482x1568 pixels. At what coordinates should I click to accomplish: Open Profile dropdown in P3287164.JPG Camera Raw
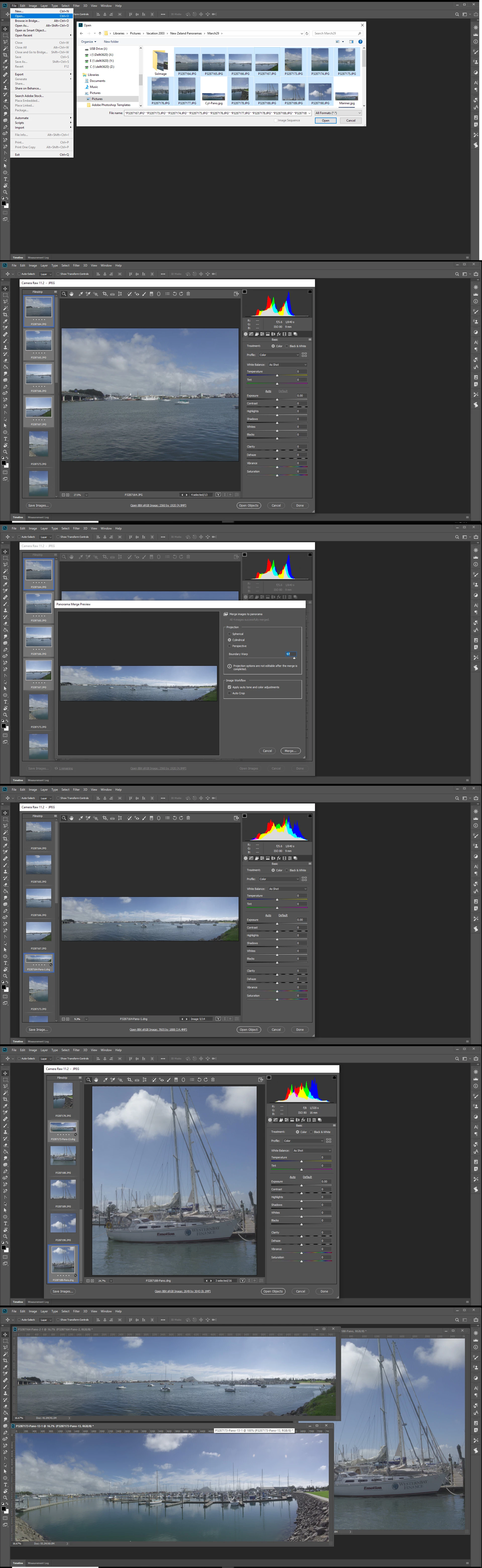(279, 355)
